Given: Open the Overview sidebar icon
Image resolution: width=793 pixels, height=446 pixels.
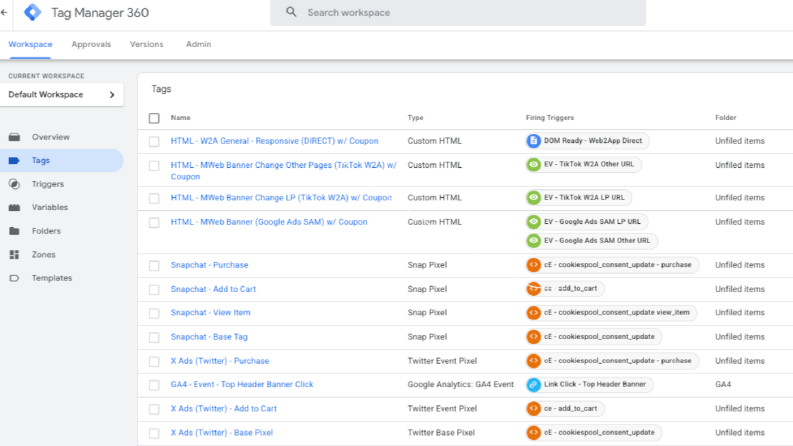Looking at the screenshot, I should point(14,137).
